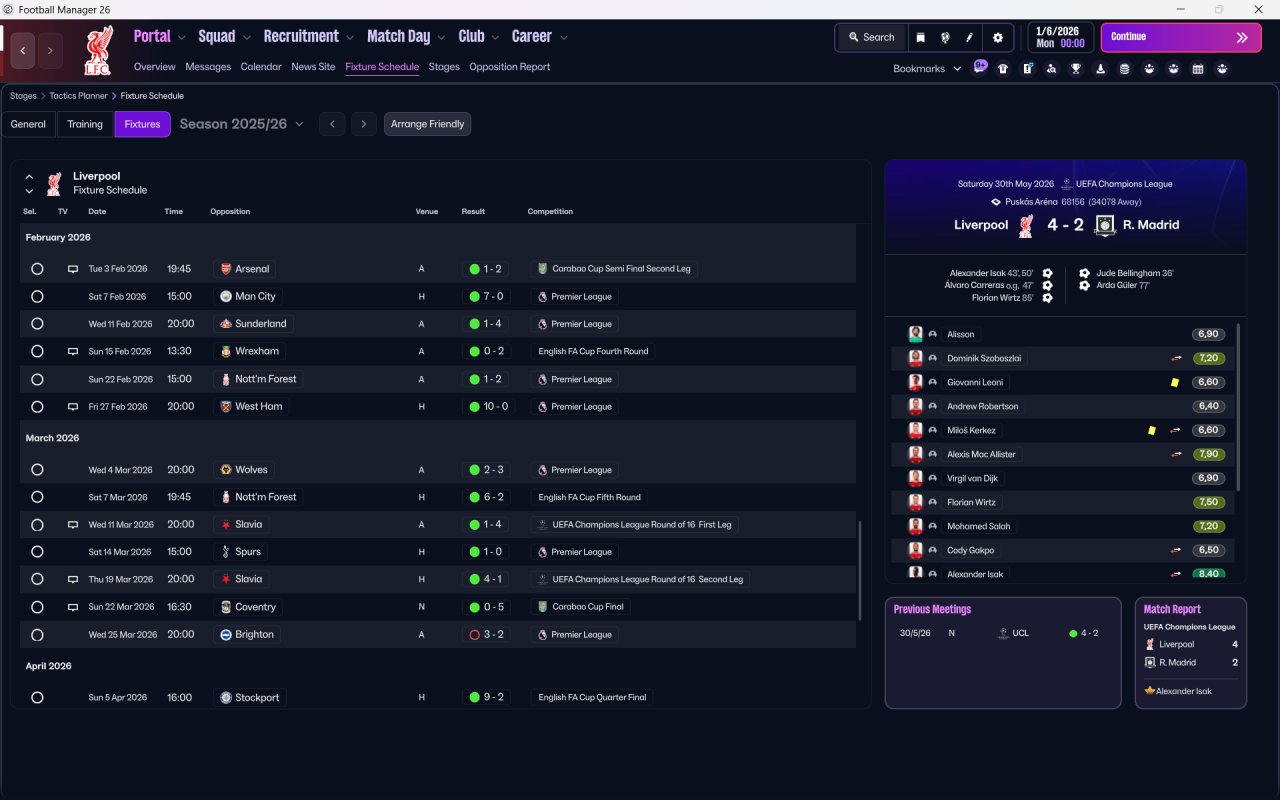Viewport: 1280px width, 800px height.
Task: Select the Man City fixture radio button
Action: click(x=37, y=297)
